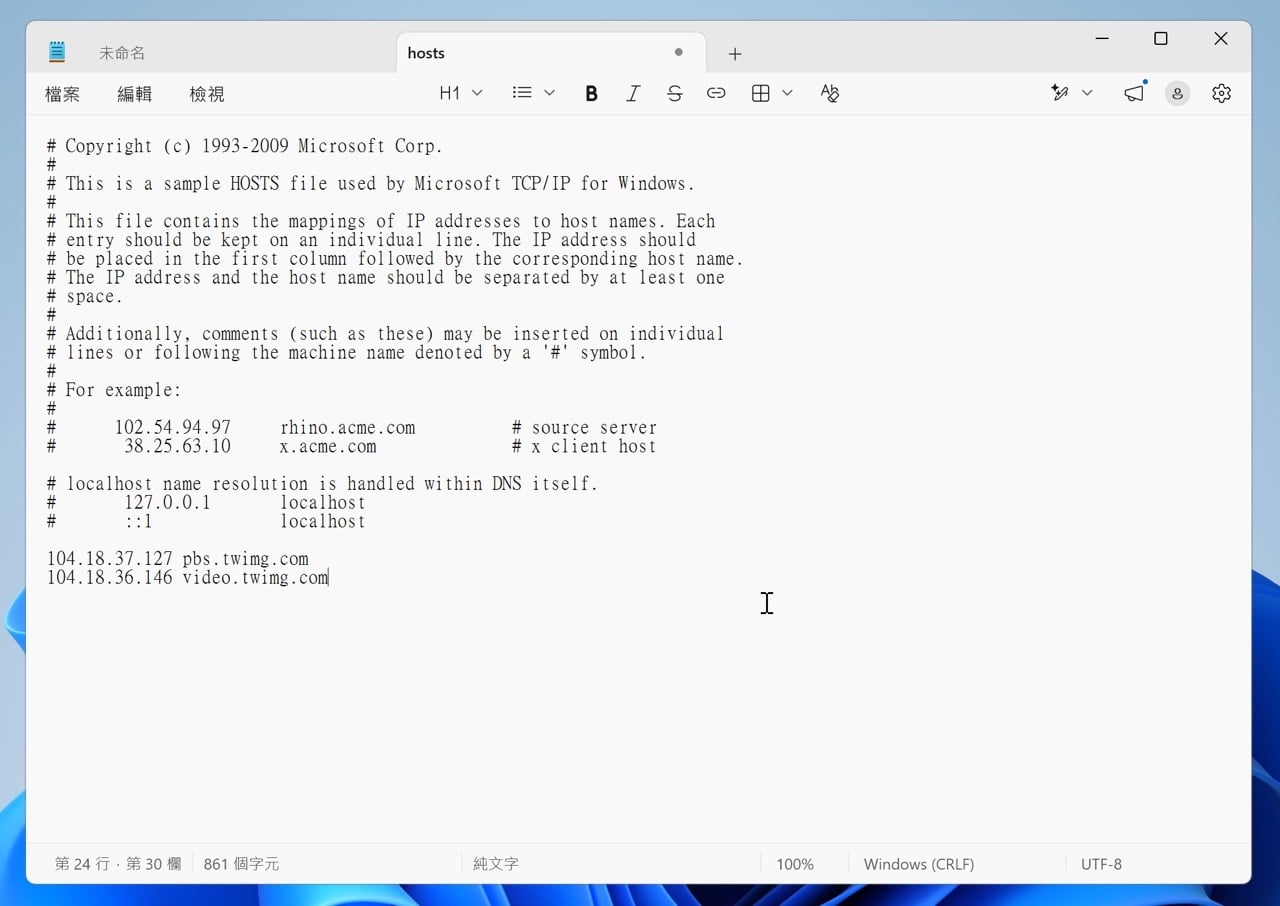The height and width of the screenshot is (906, 1280).
Task: Insert a table with table icon
Action: (x=760, y=93)
